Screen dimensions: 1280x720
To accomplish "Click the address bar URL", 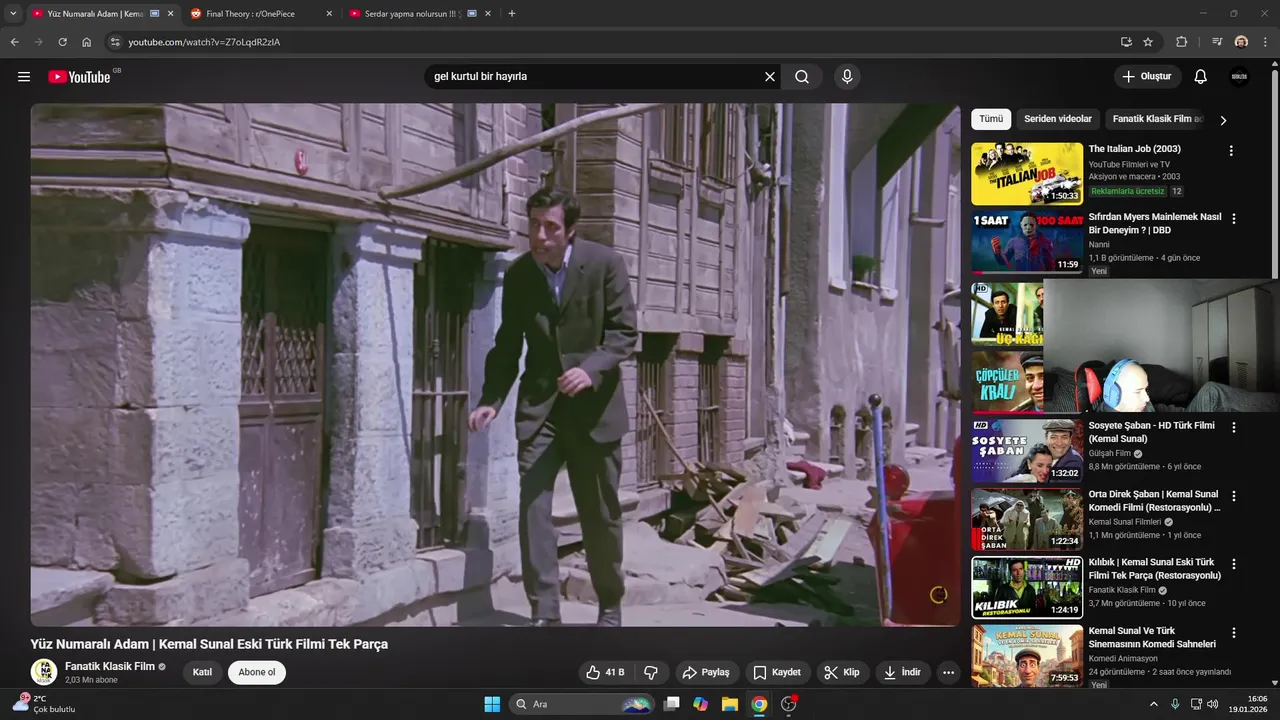I will tap(204, 42).
